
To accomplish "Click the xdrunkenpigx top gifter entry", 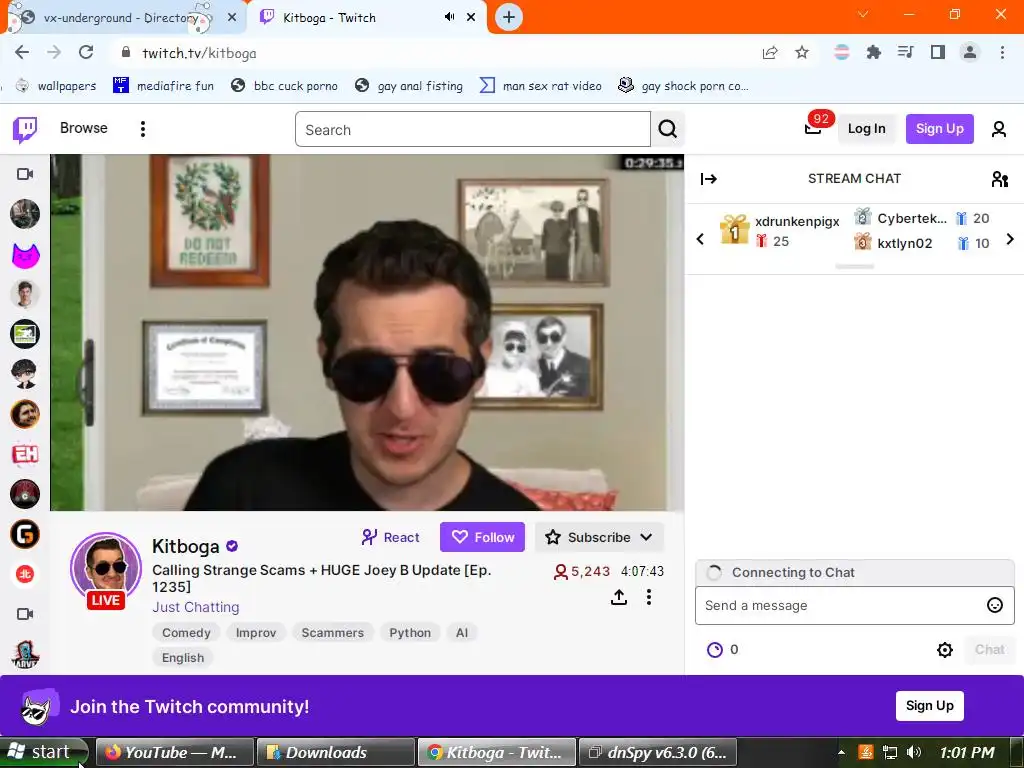I will point(780,231).
